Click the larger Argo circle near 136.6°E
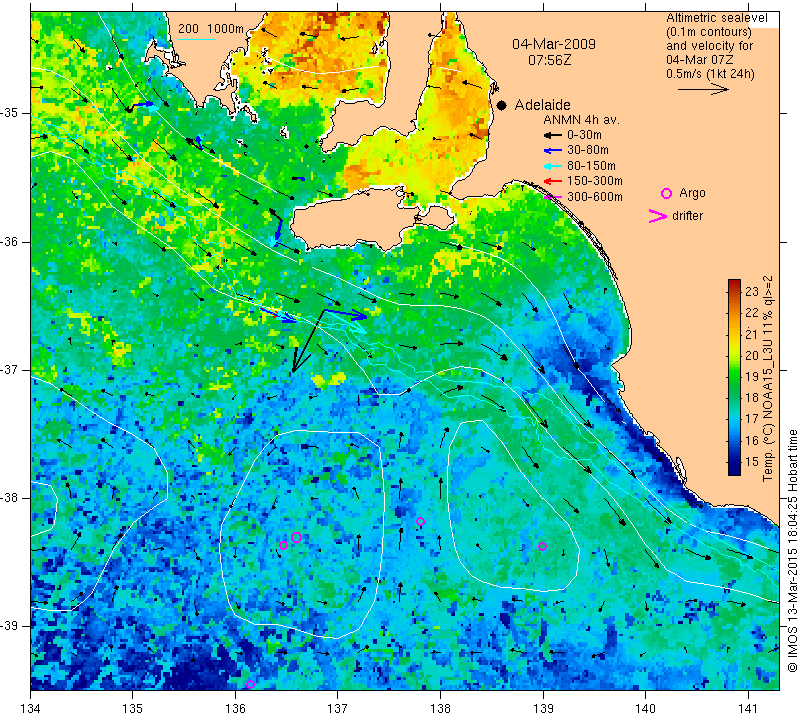 pos(296,537)
